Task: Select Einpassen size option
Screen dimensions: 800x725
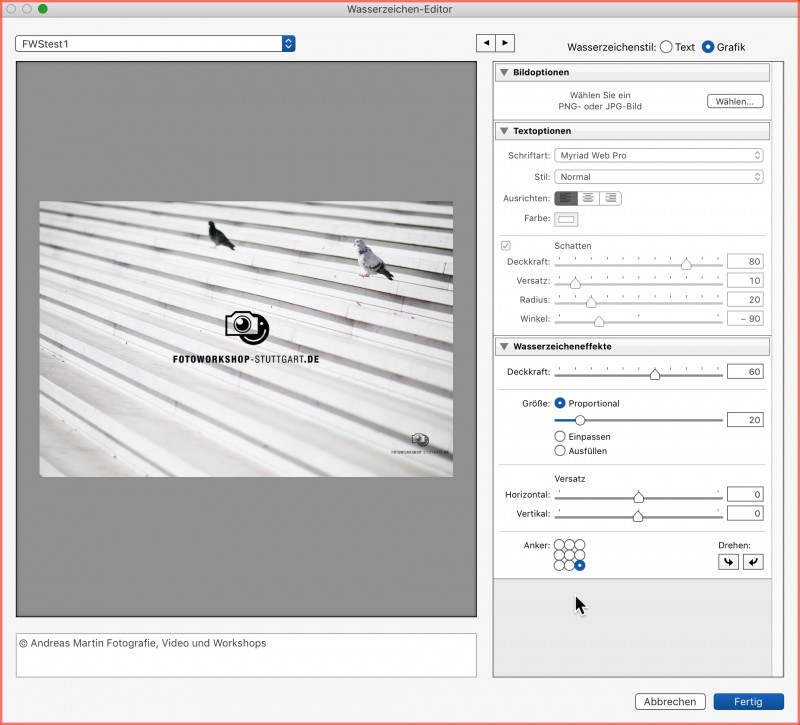Action: [560, 436]
